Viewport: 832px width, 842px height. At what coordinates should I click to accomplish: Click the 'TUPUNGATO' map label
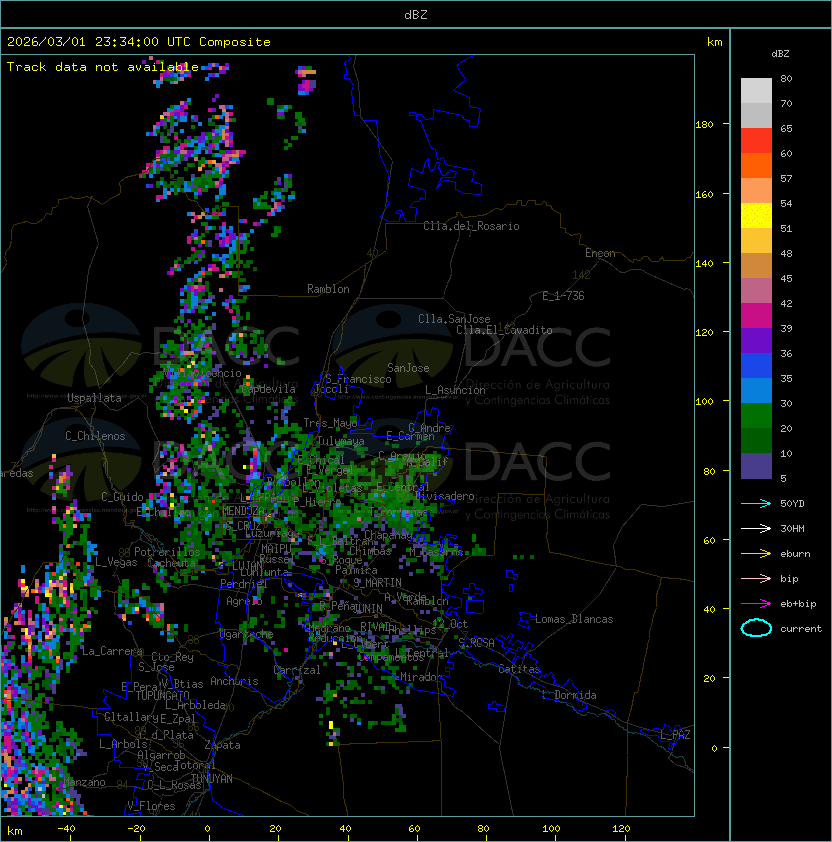coord(163,696)
